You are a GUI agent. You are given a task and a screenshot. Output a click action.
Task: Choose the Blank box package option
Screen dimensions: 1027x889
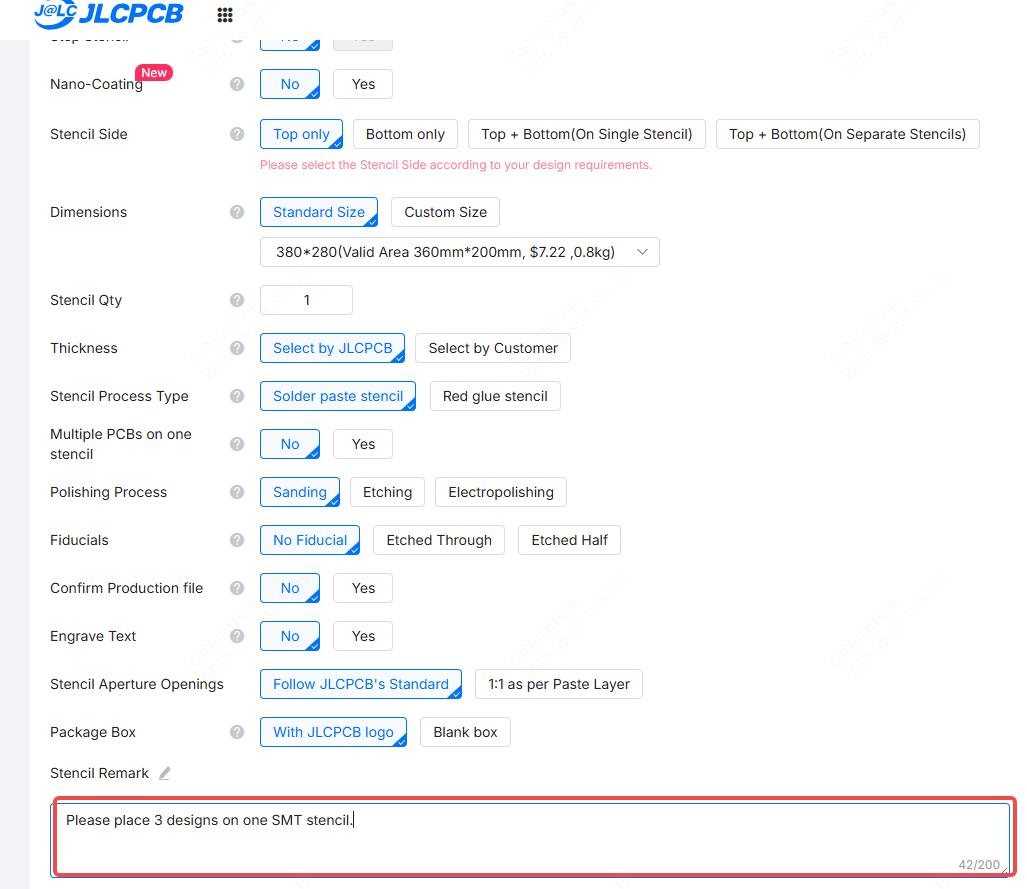point(465,732)
